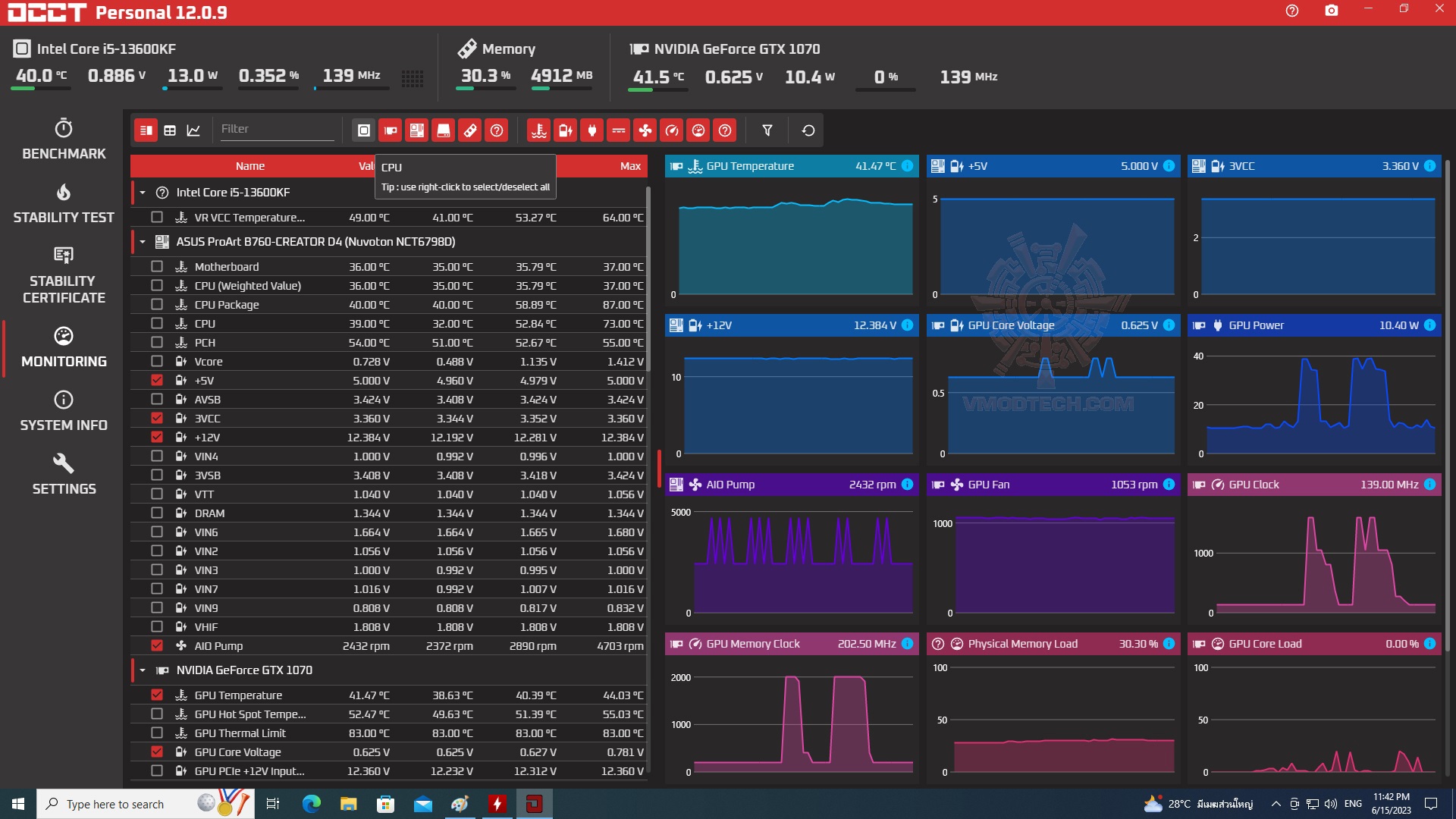Screen dimensions: 1456x819
Task: Click the info icon on GPU Temperature graph
Action: point(907,166)
